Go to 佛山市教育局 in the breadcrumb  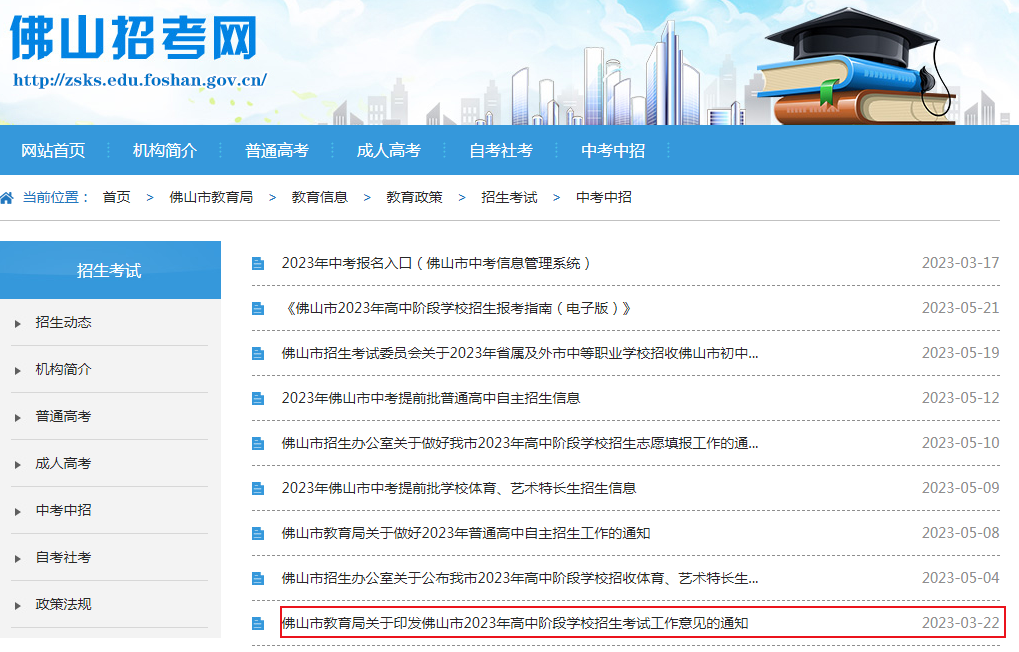[210, 198]
